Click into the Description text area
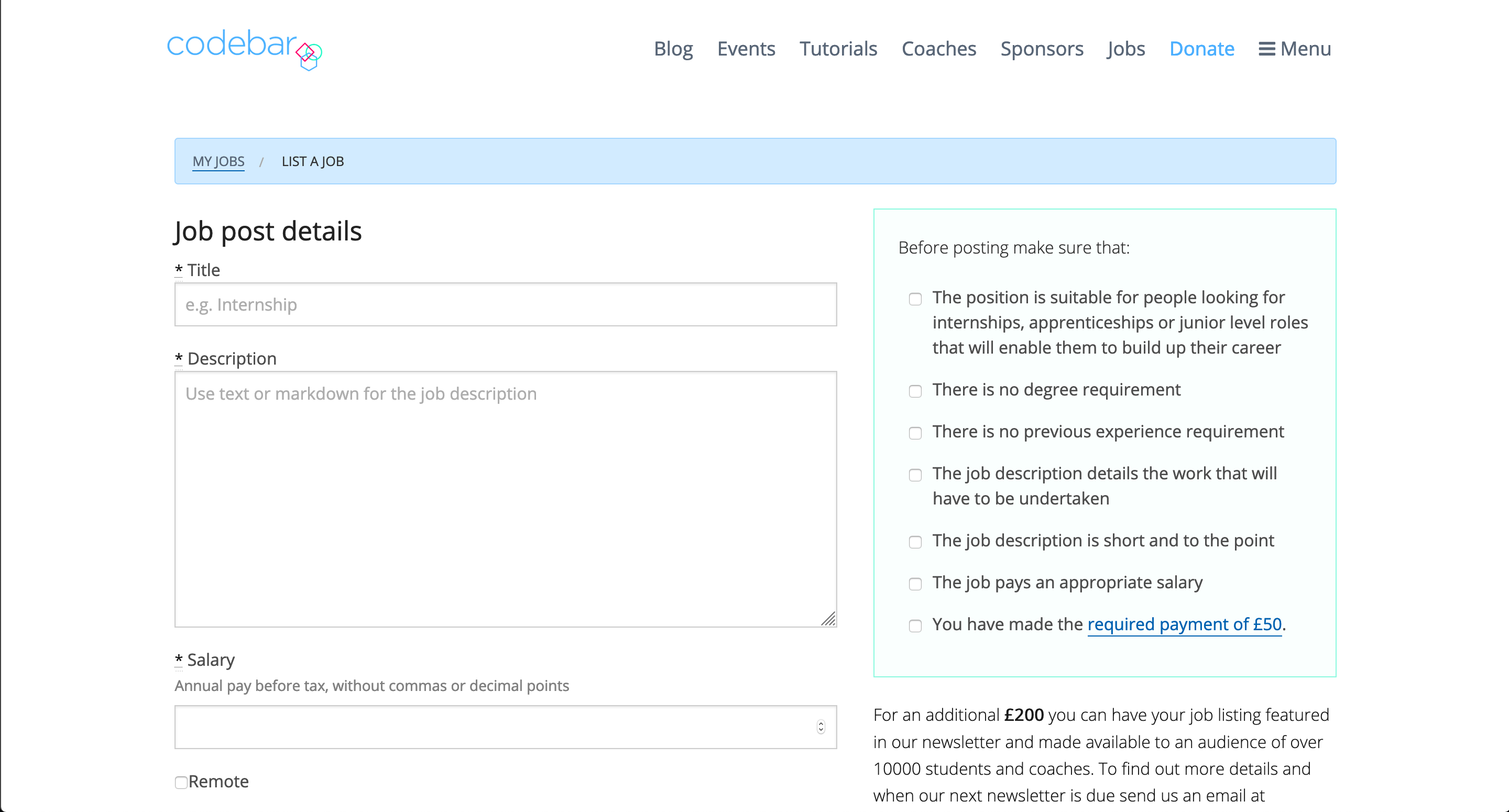 [505, 498]
